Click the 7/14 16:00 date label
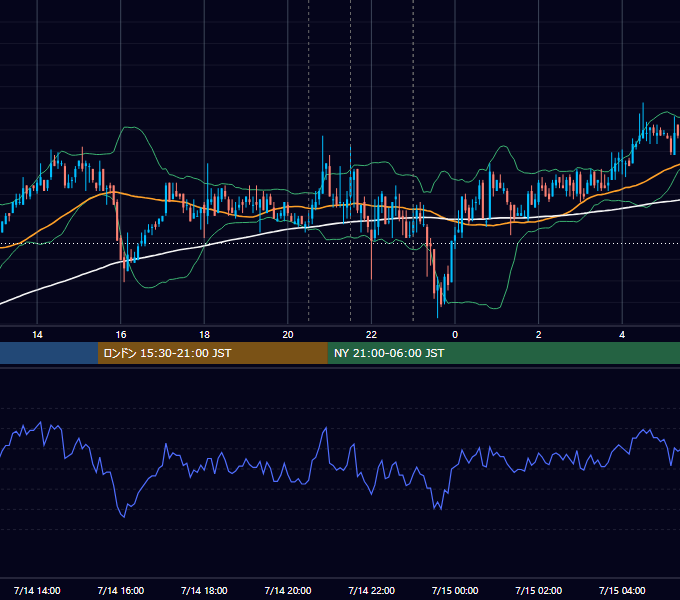 tap(121, 590)
